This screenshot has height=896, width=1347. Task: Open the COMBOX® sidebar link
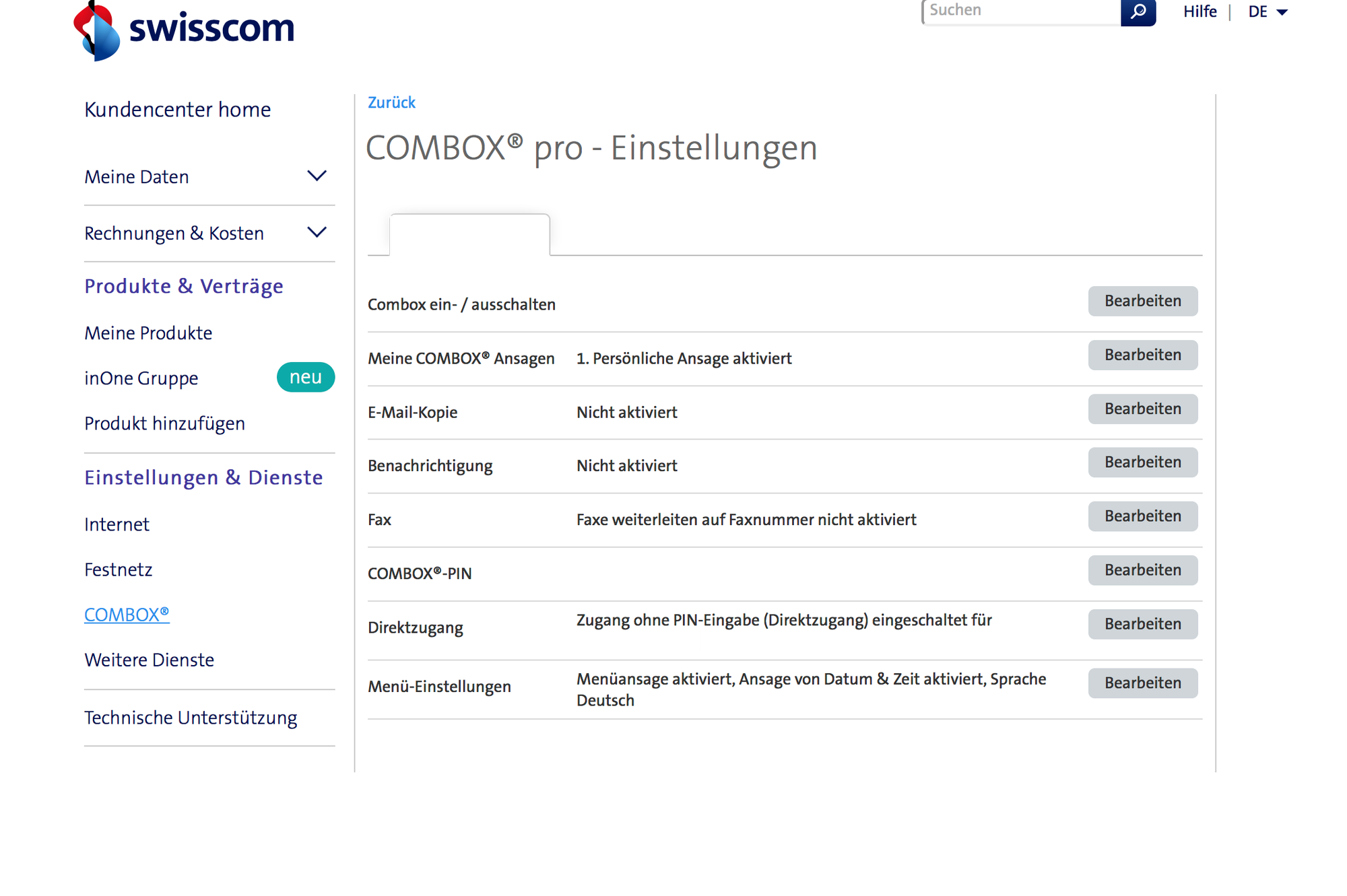click(x=127, y=614)
